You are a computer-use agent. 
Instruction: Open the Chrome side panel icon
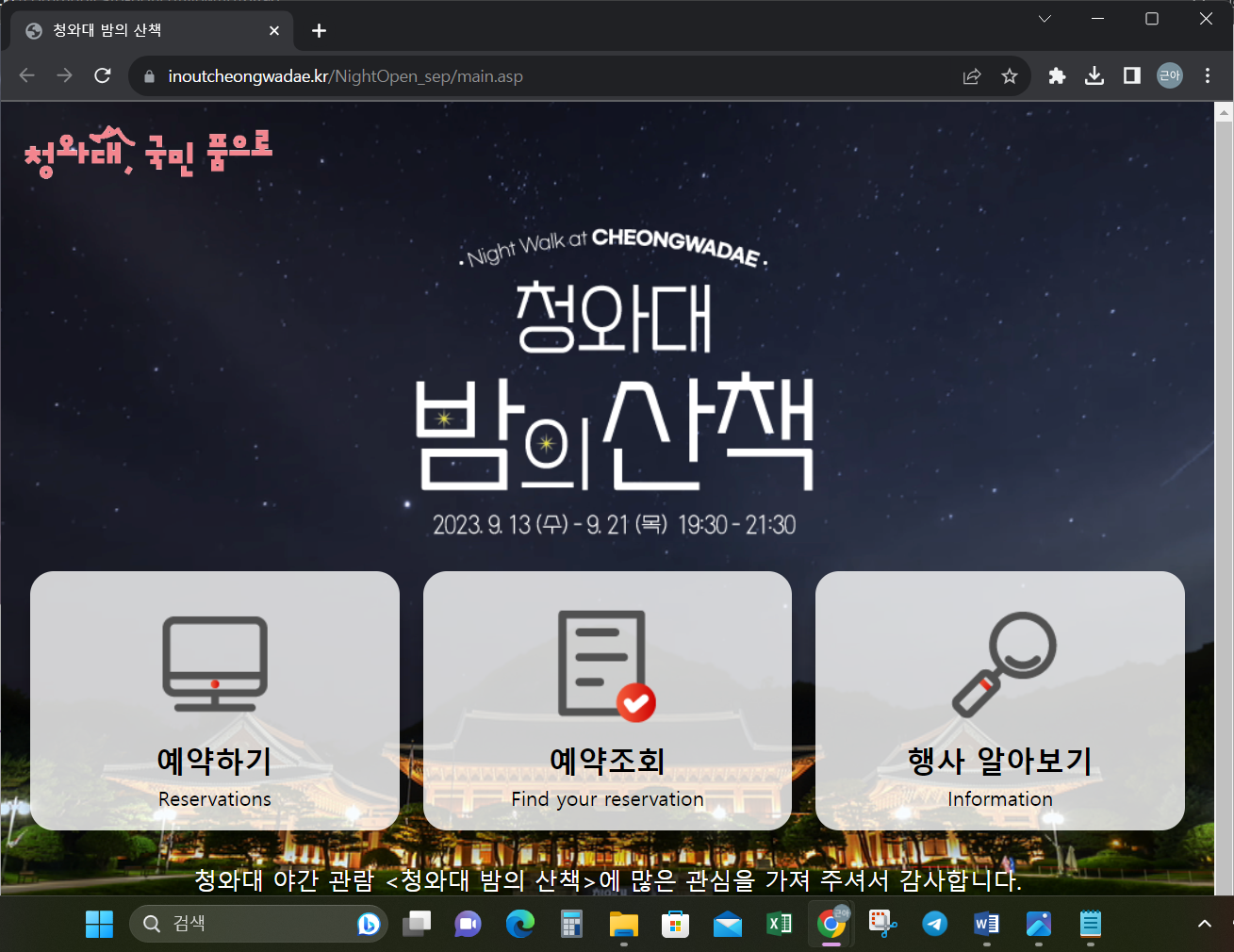1131,76
